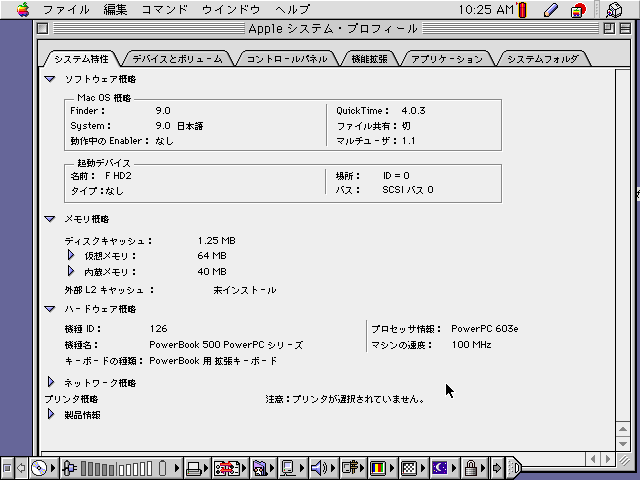Click the red battery icon in menu bar
The width and height of the screenshot is (640, 480).
(522, 10)
